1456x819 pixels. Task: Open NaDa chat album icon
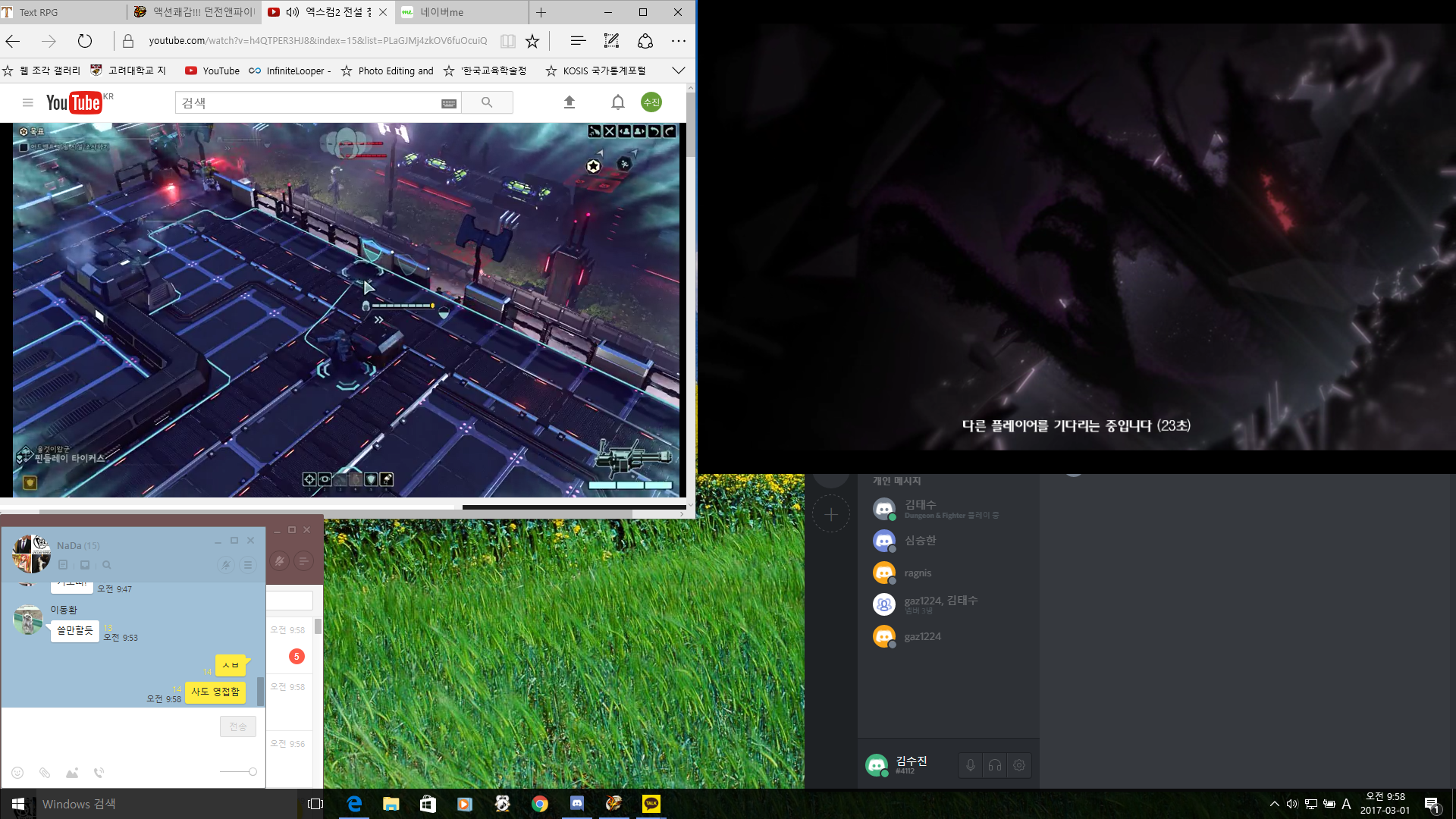click(x=85, y=565)
